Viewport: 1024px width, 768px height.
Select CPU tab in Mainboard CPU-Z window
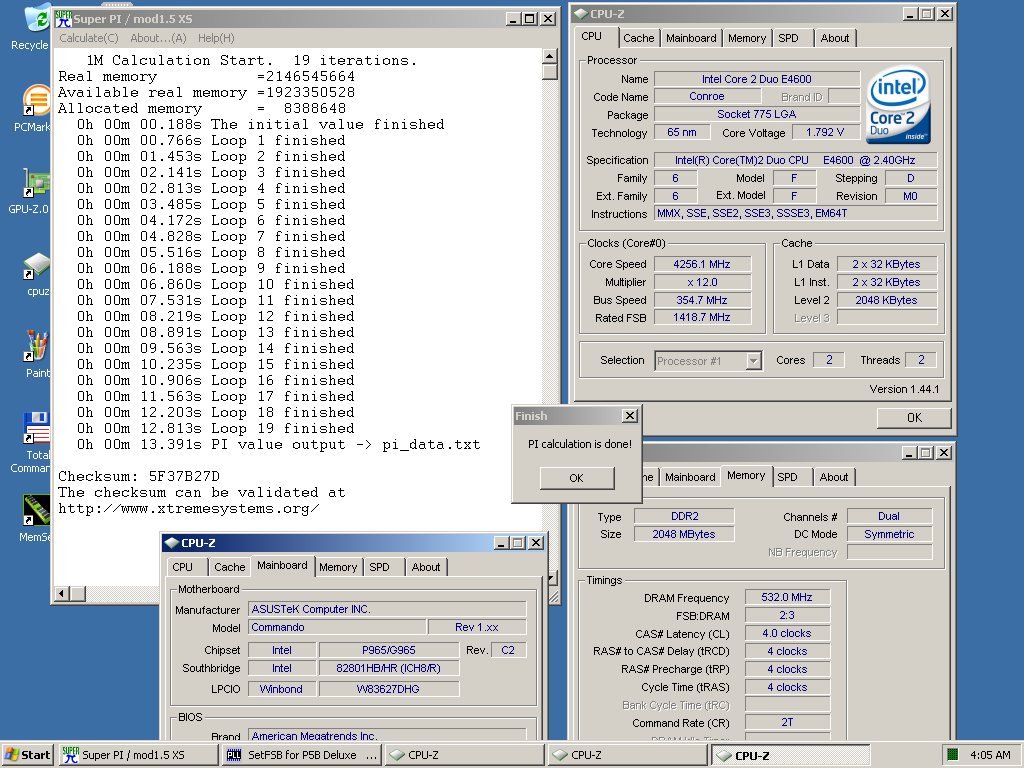pyautogui.click(x=182, y=567)
